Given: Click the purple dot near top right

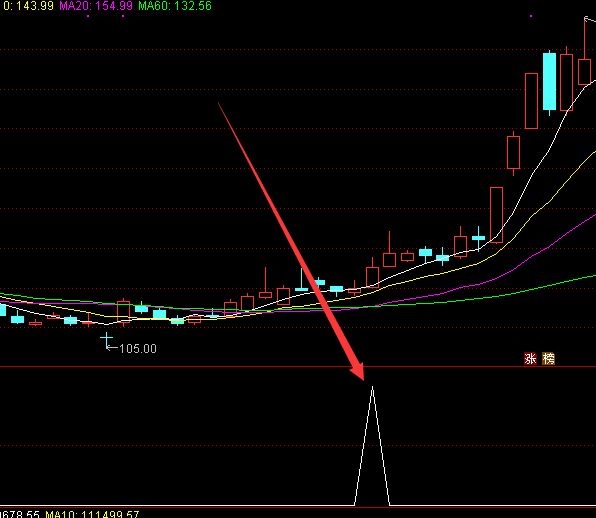Looking at the screenshot, I should [531, 16].
